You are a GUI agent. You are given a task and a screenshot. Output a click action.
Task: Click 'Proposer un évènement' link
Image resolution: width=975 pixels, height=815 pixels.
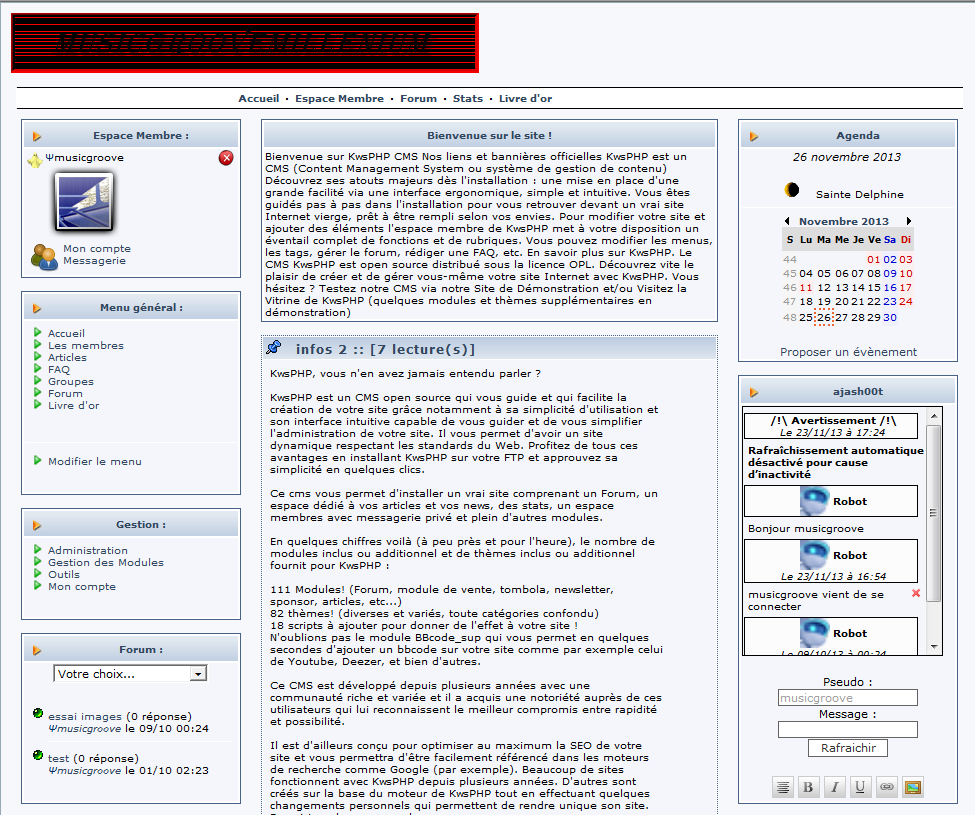tap(848, 352)
